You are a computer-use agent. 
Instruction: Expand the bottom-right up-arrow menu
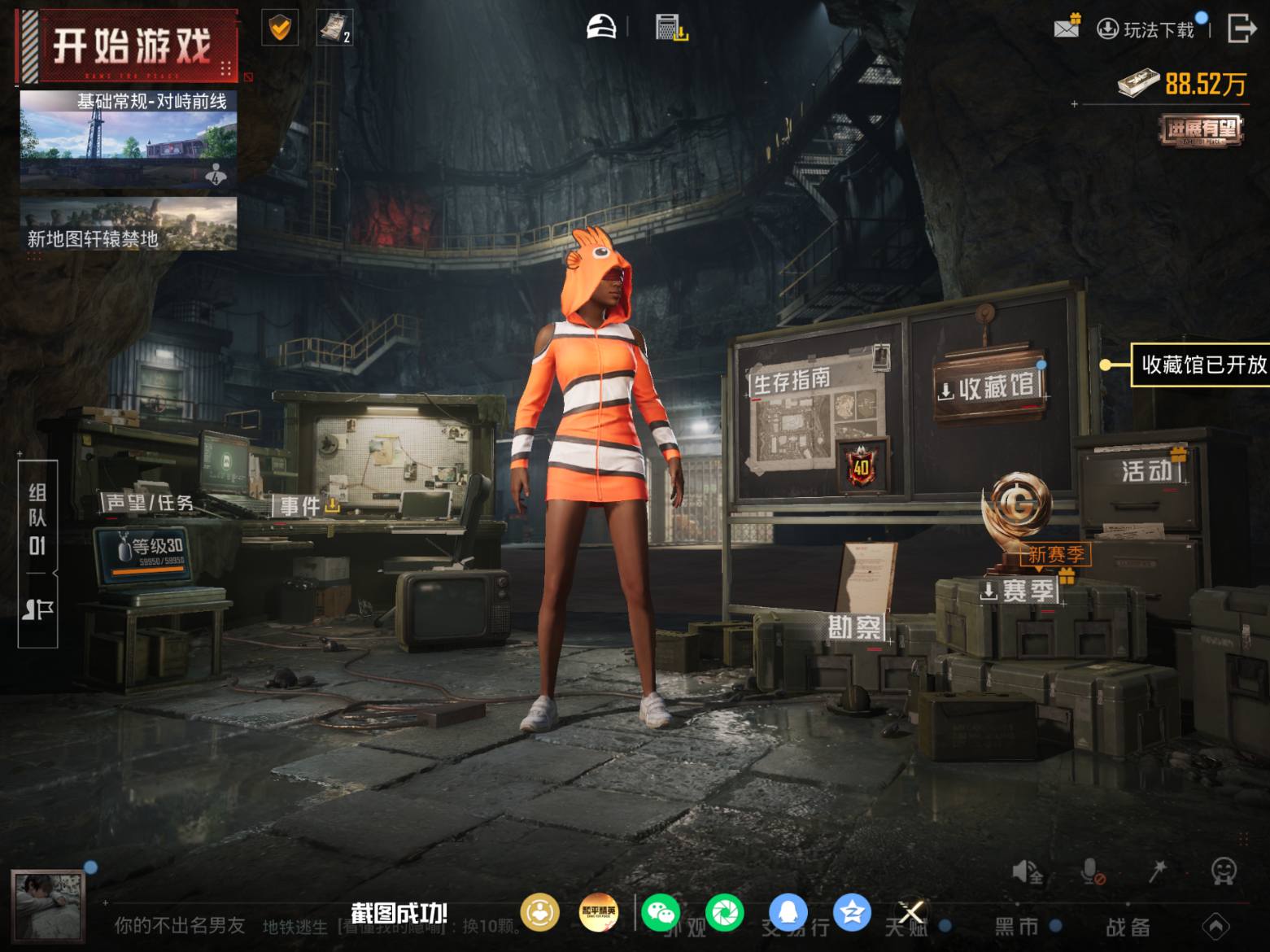(1215, 926)
